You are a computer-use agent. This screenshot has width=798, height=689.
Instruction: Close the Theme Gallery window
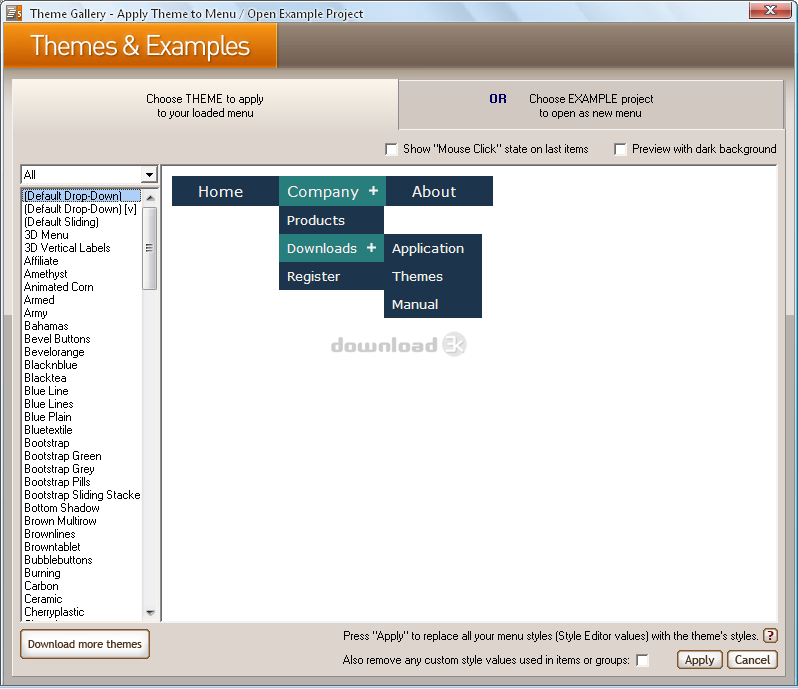click(x=772, y=11)
